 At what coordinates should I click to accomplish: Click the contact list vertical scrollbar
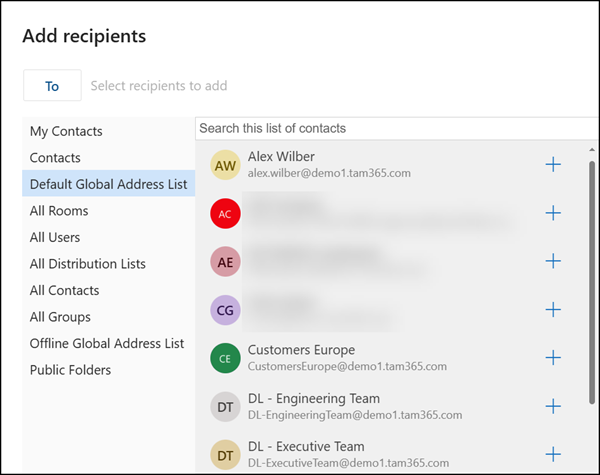[592, 280]
